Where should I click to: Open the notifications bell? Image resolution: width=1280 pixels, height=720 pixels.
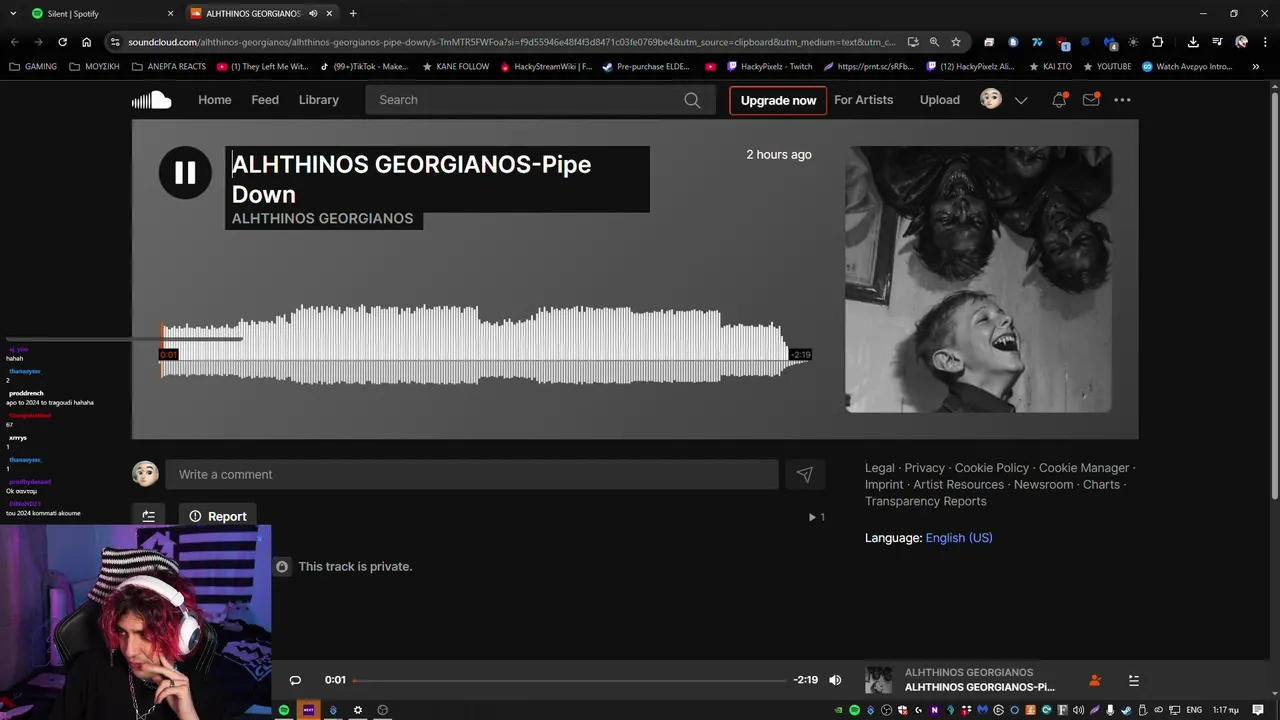pos(1059,100)
